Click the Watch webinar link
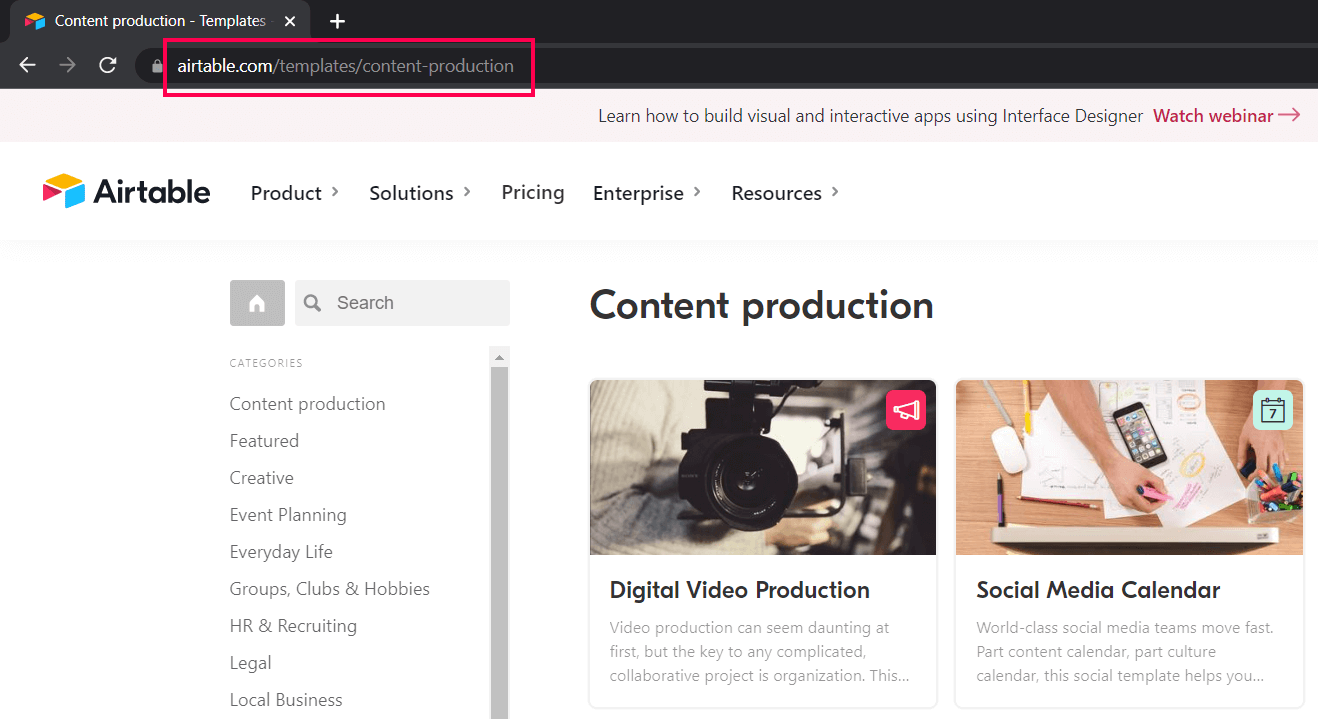Image resolution: width=1318 pixels, height=719 pixels. 1215,115
